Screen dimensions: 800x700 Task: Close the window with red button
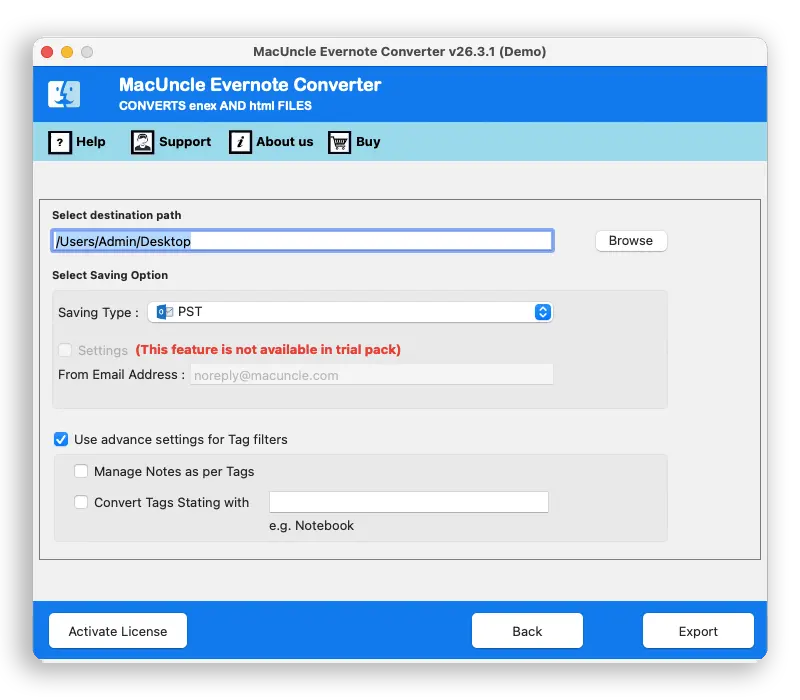pyautogui.click(x=47, y=52)
